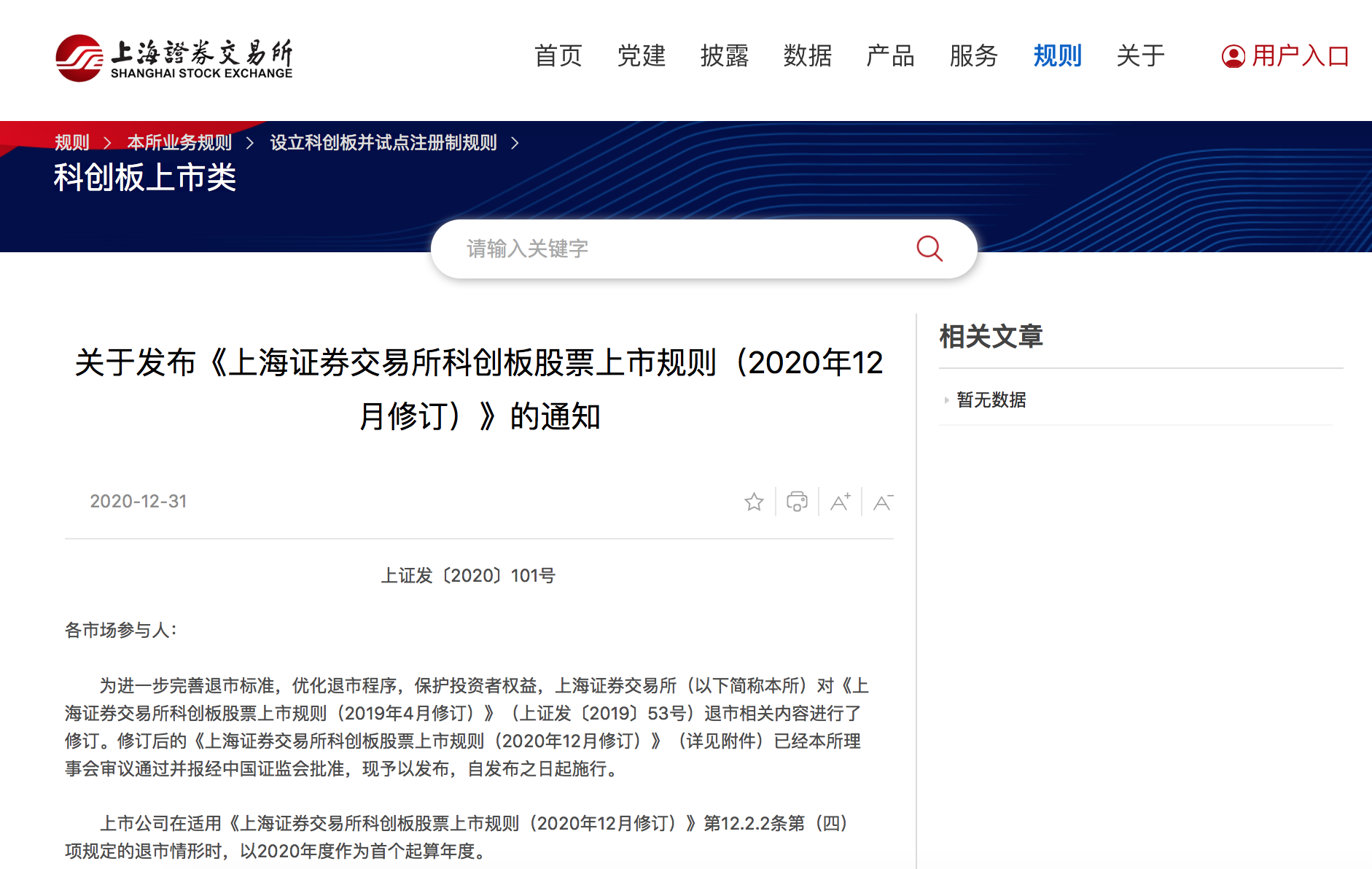Go to 本所业务规则 breadcrumb
This screenshot has height=869, width=1372.
point(179,142)
